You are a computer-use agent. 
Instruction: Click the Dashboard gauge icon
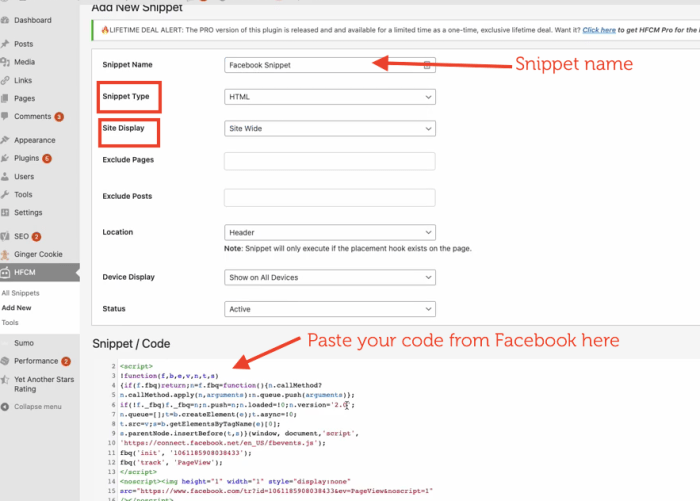5,20
